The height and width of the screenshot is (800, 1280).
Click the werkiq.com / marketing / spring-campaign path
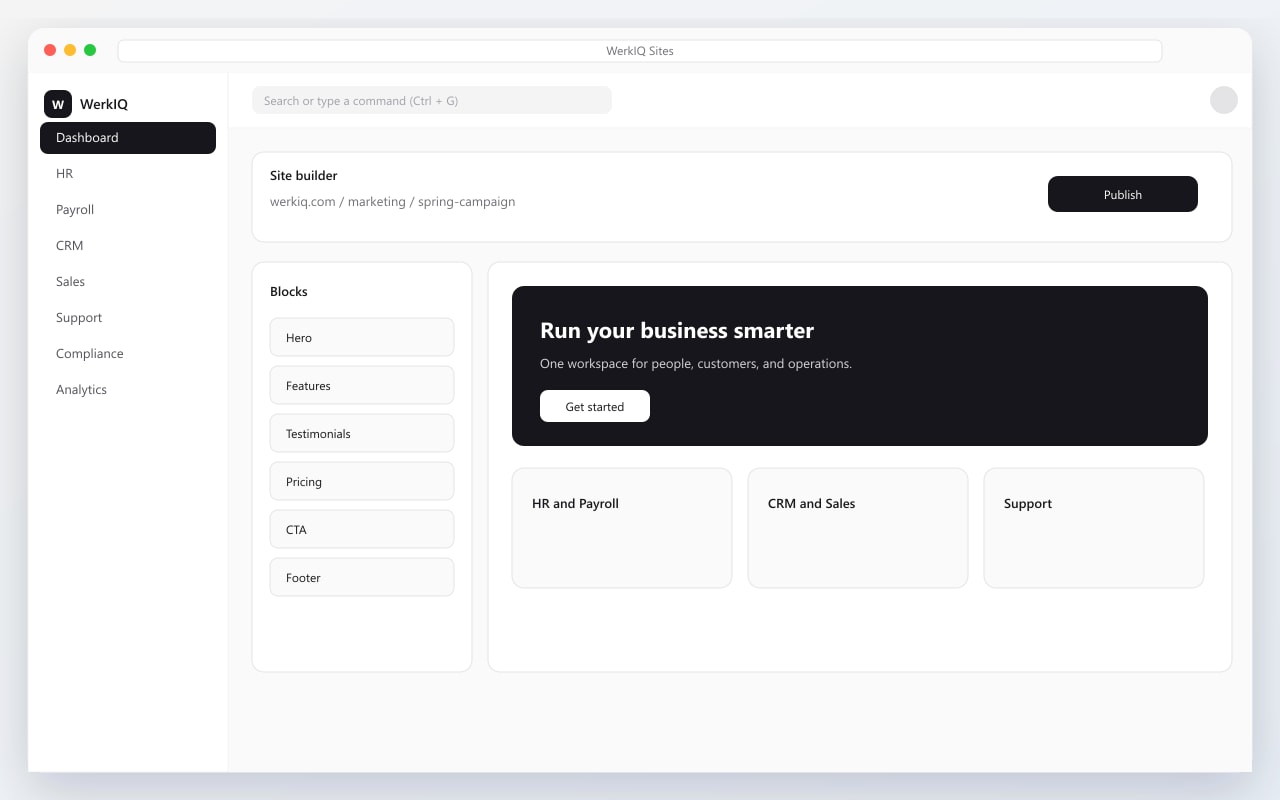393,202
